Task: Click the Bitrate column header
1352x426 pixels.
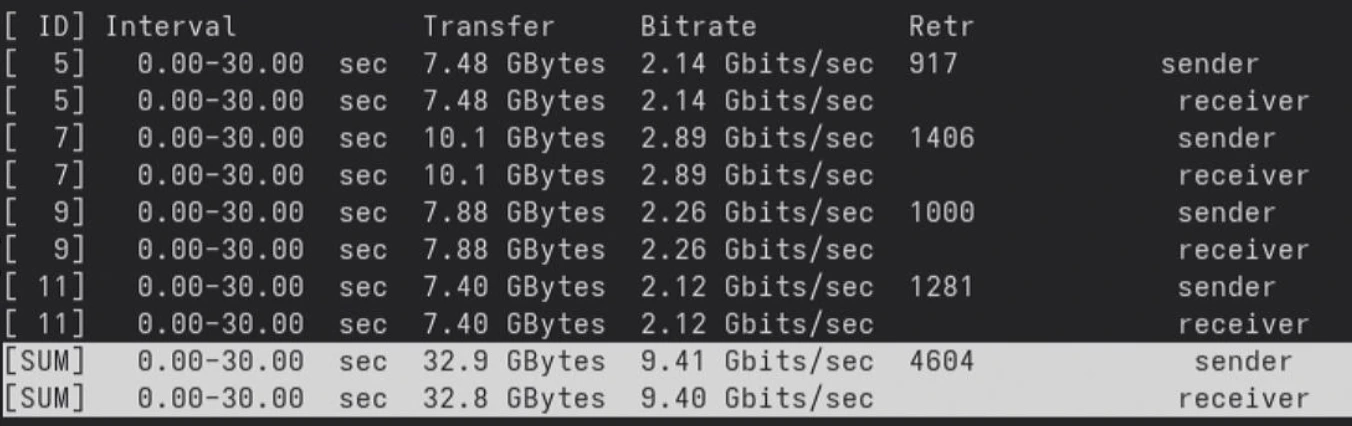Action: [698, 27]
